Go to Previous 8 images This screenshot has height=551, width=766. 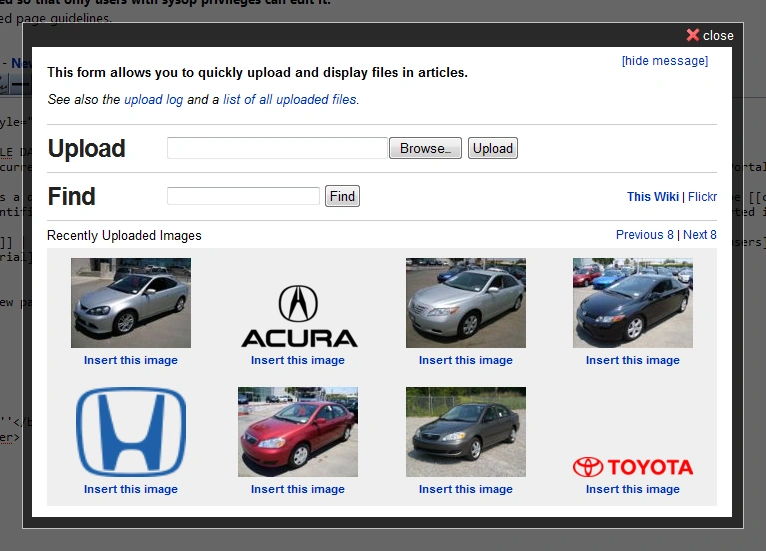click(644, 234)
